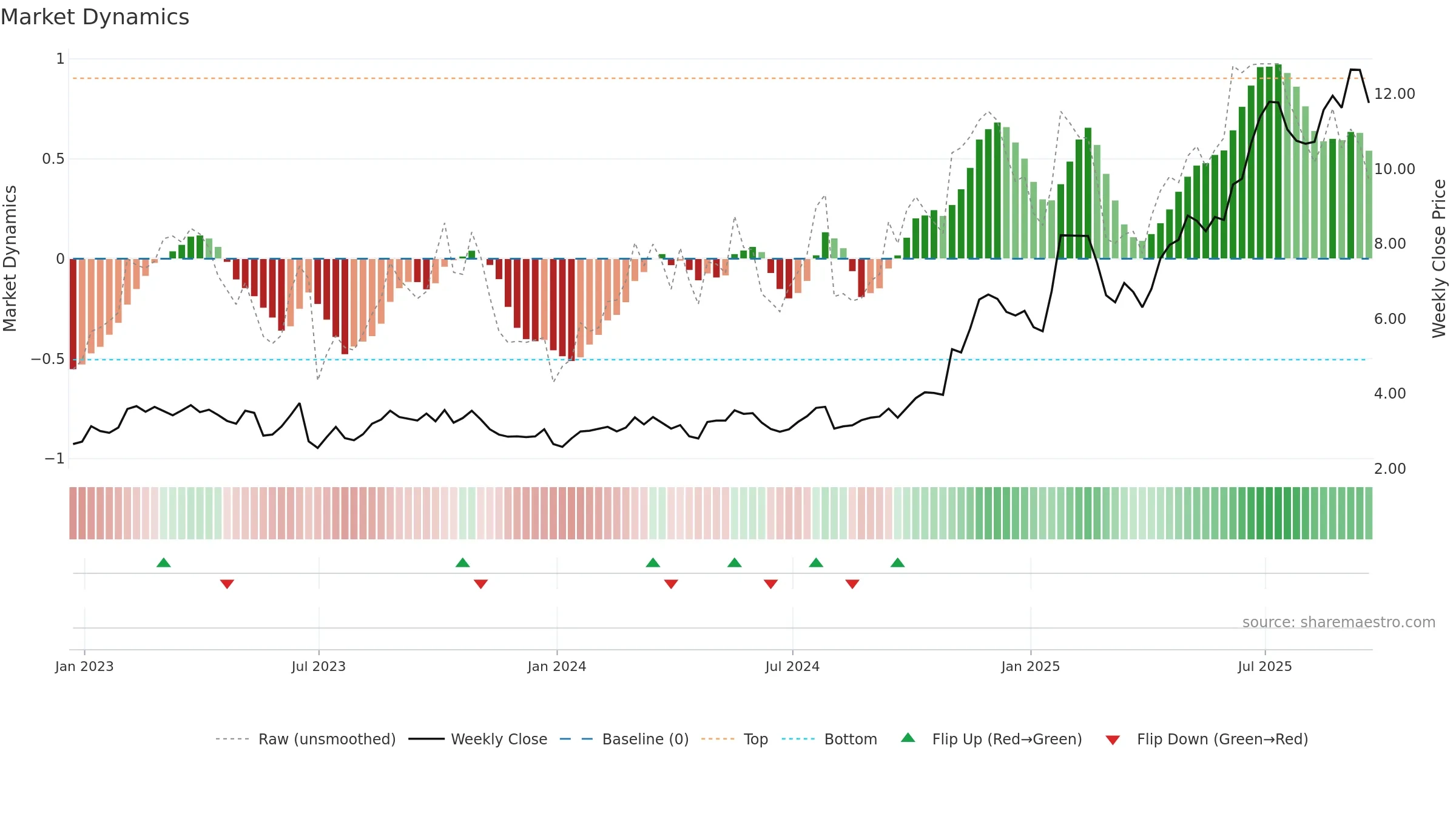Click the −0.5 left axis tick label
The height and width of the screenshot is (819, 1456).
click(48, 359)
